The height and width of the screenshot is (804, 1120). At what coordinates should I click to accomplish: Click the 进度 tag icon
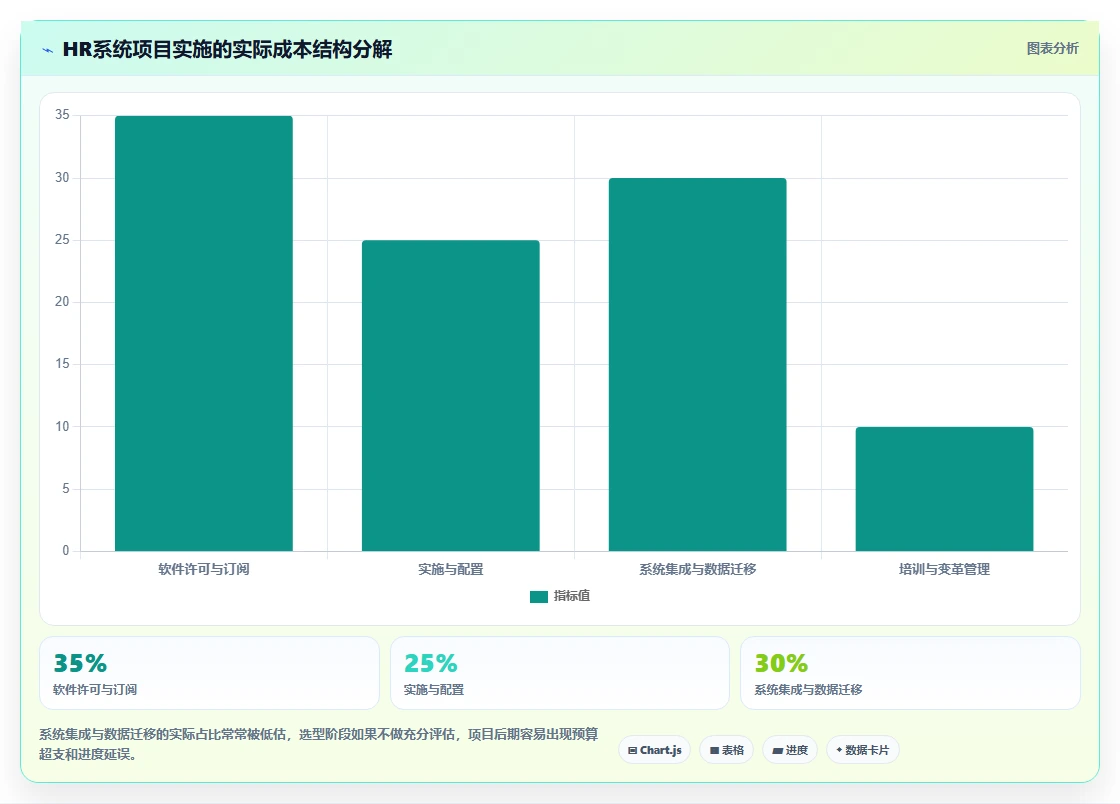point(778,750)
